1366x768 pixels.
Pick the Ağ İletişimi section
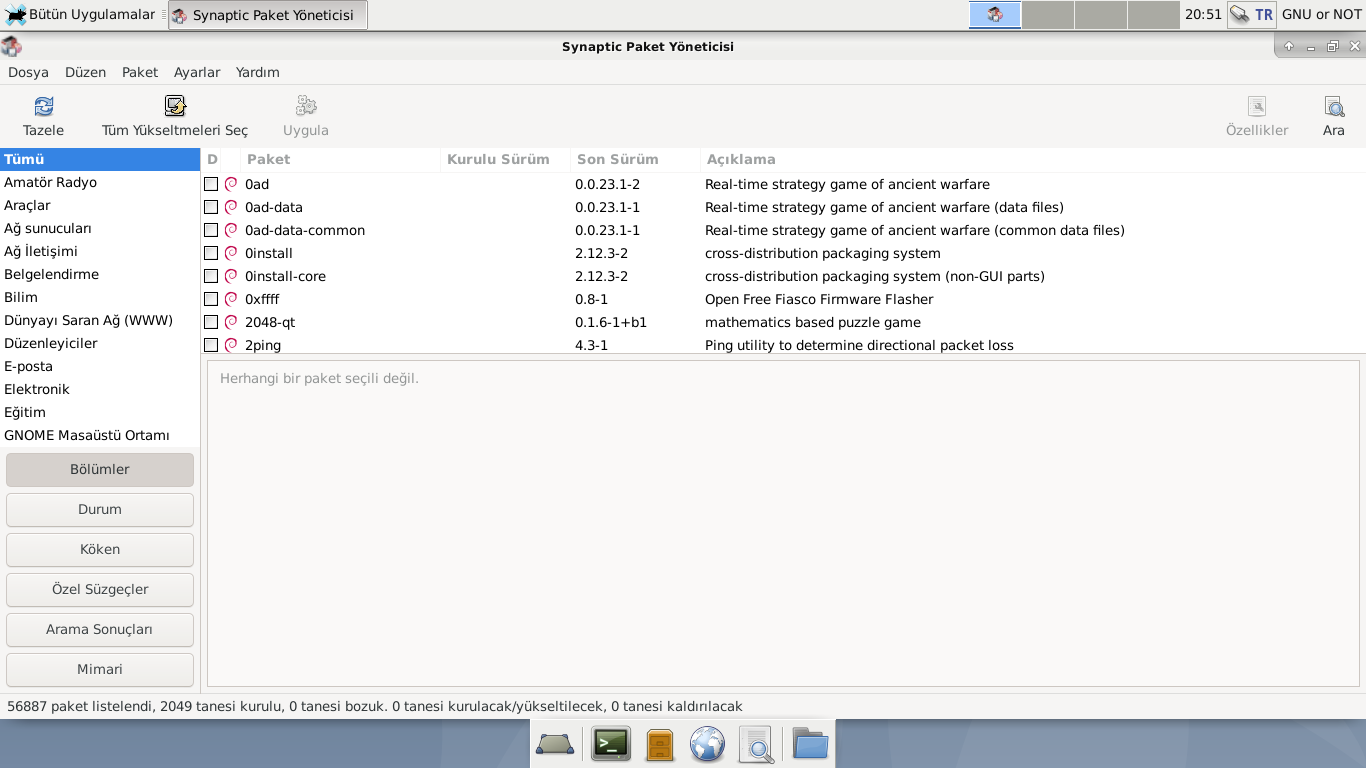[100, 251]
